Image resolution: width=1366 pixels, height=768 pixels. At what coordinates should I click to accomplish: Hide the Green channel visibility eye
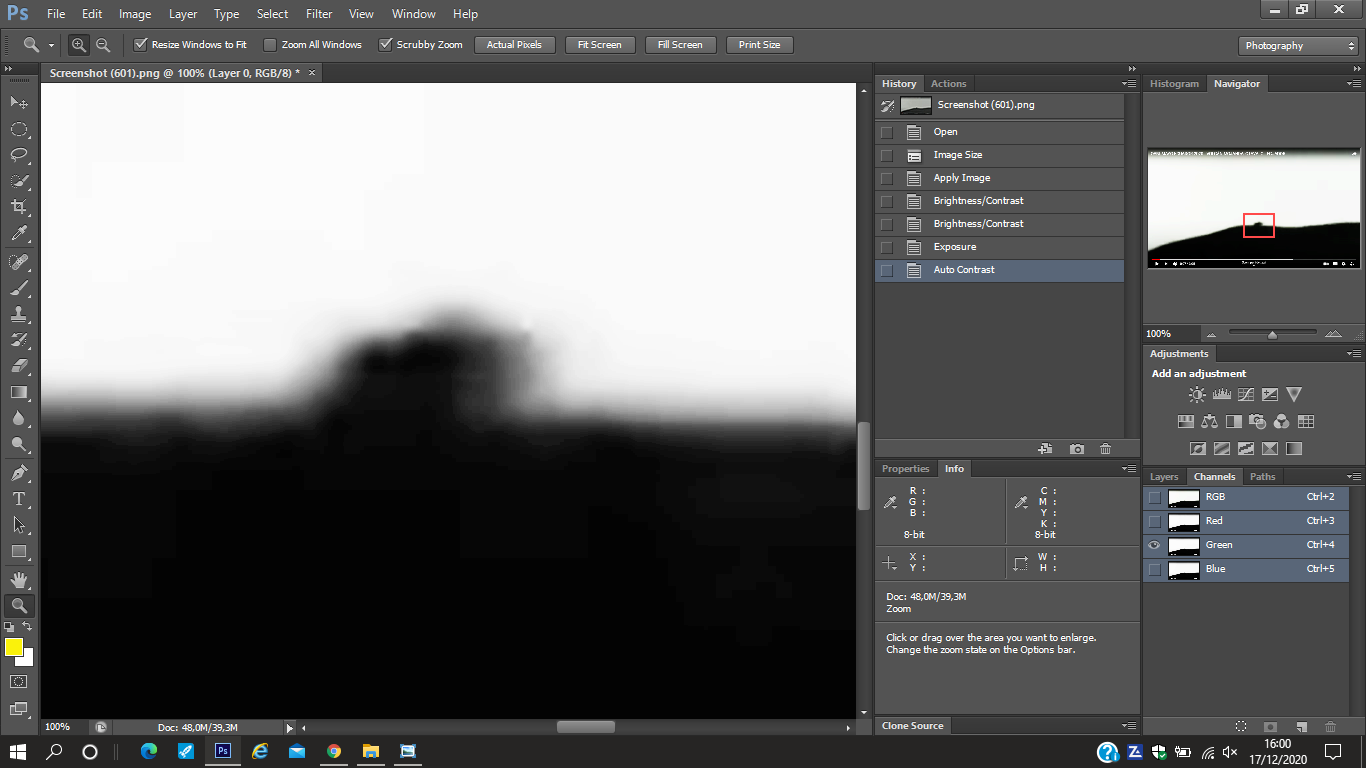click(x=1155, y=545)
